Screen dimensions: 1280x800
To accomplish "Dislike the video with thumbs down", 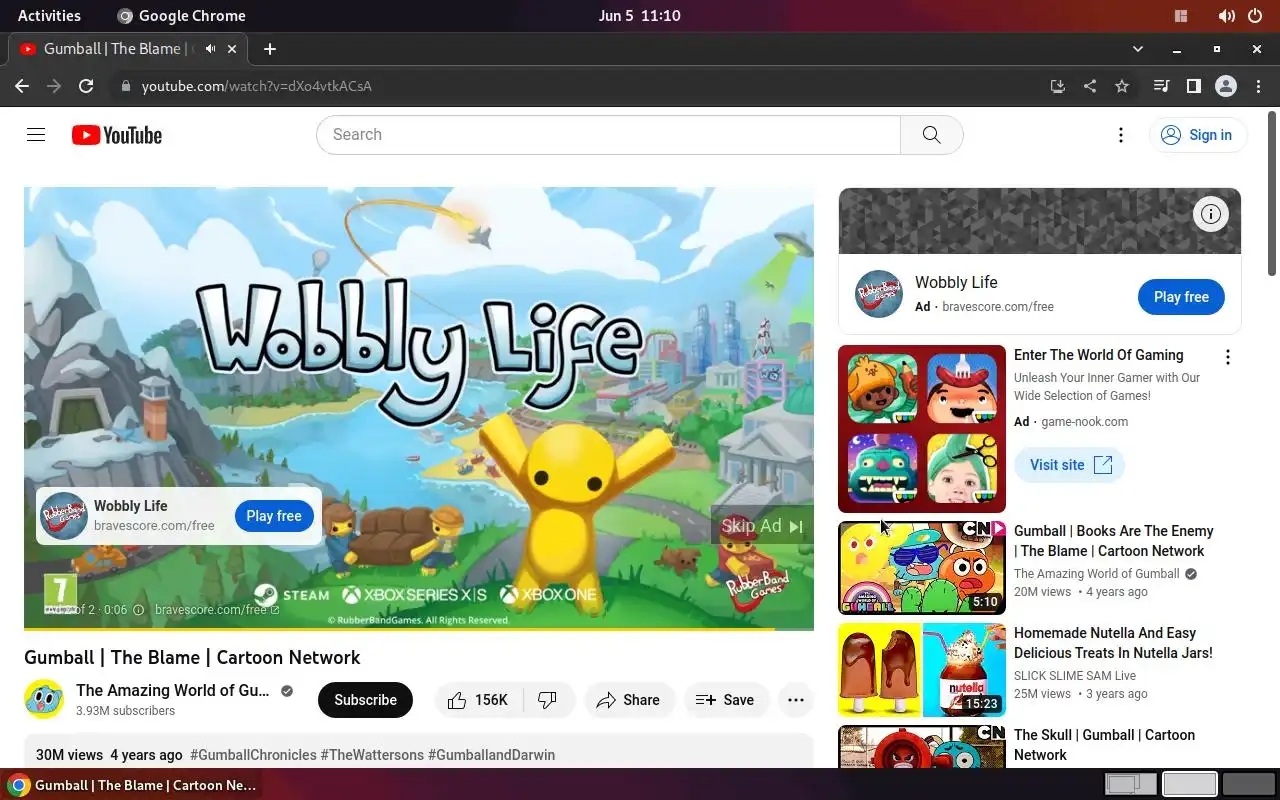I will pyautogui.click(x=547, y=700).
